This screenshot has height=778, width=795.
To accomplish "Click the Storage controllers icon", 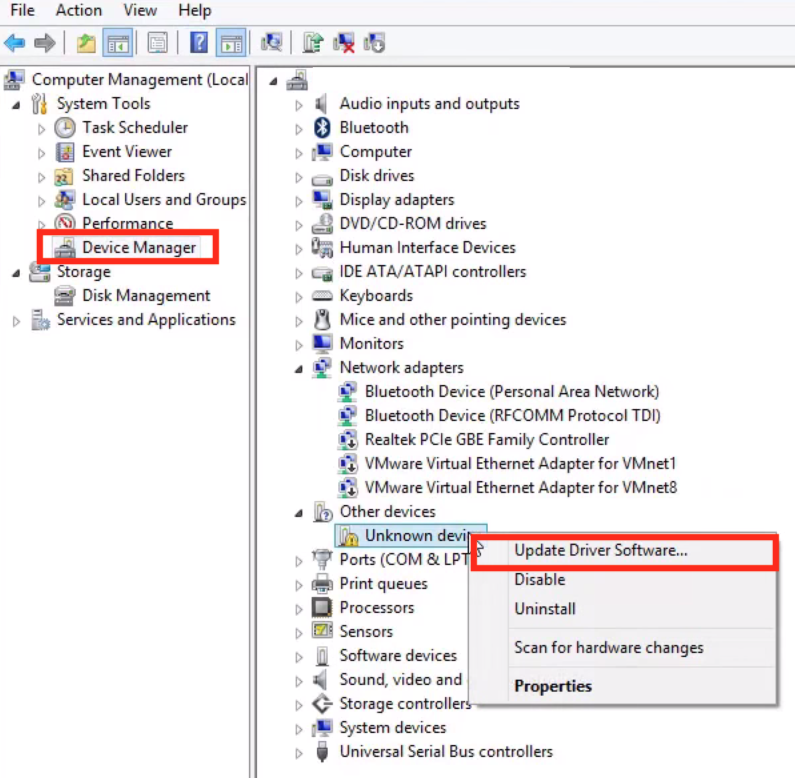I will tap(322, 704).
